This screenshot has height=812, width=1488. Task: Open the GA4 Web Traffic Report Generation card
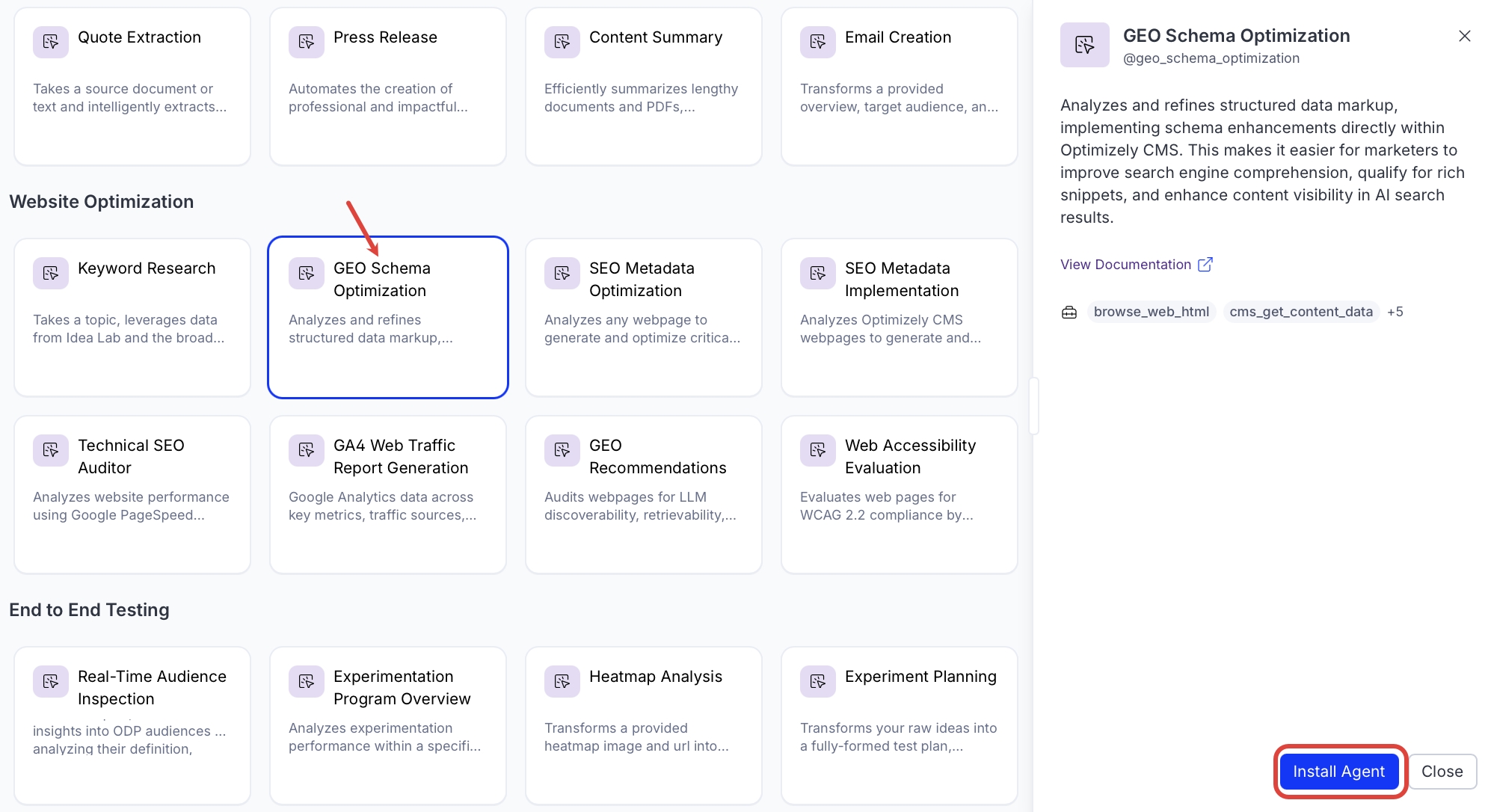point(387,494)
